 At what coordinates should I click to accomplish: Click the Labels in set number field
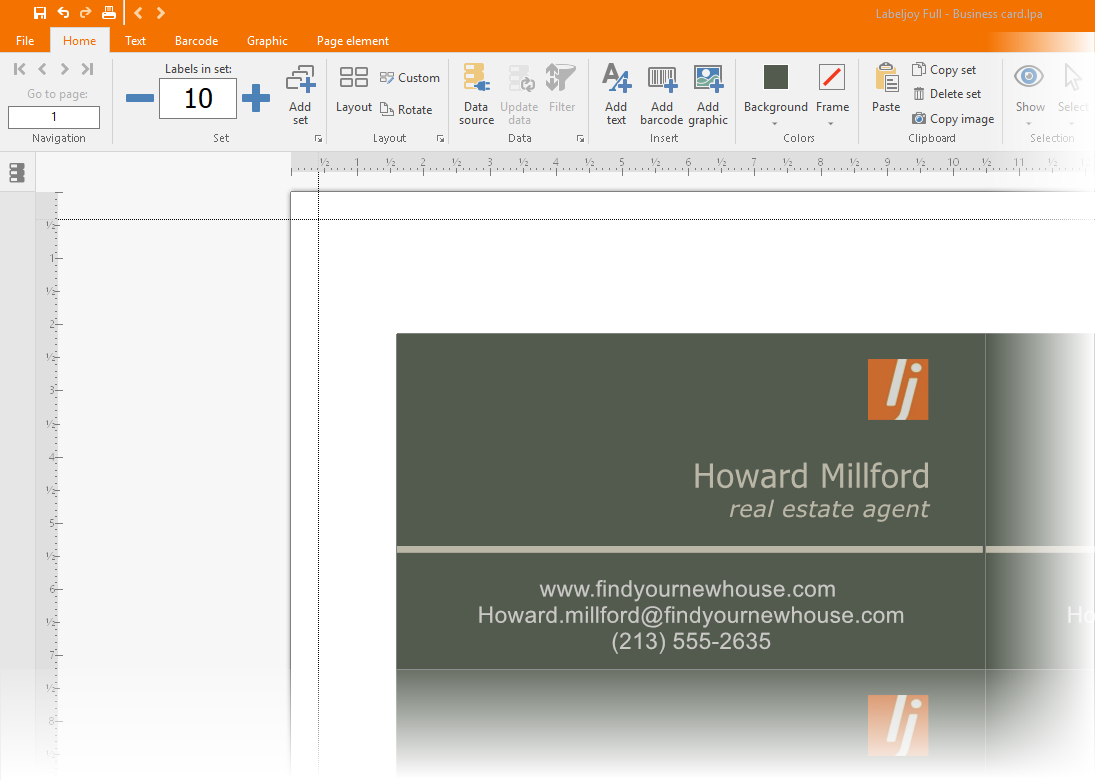click(198, 98)
